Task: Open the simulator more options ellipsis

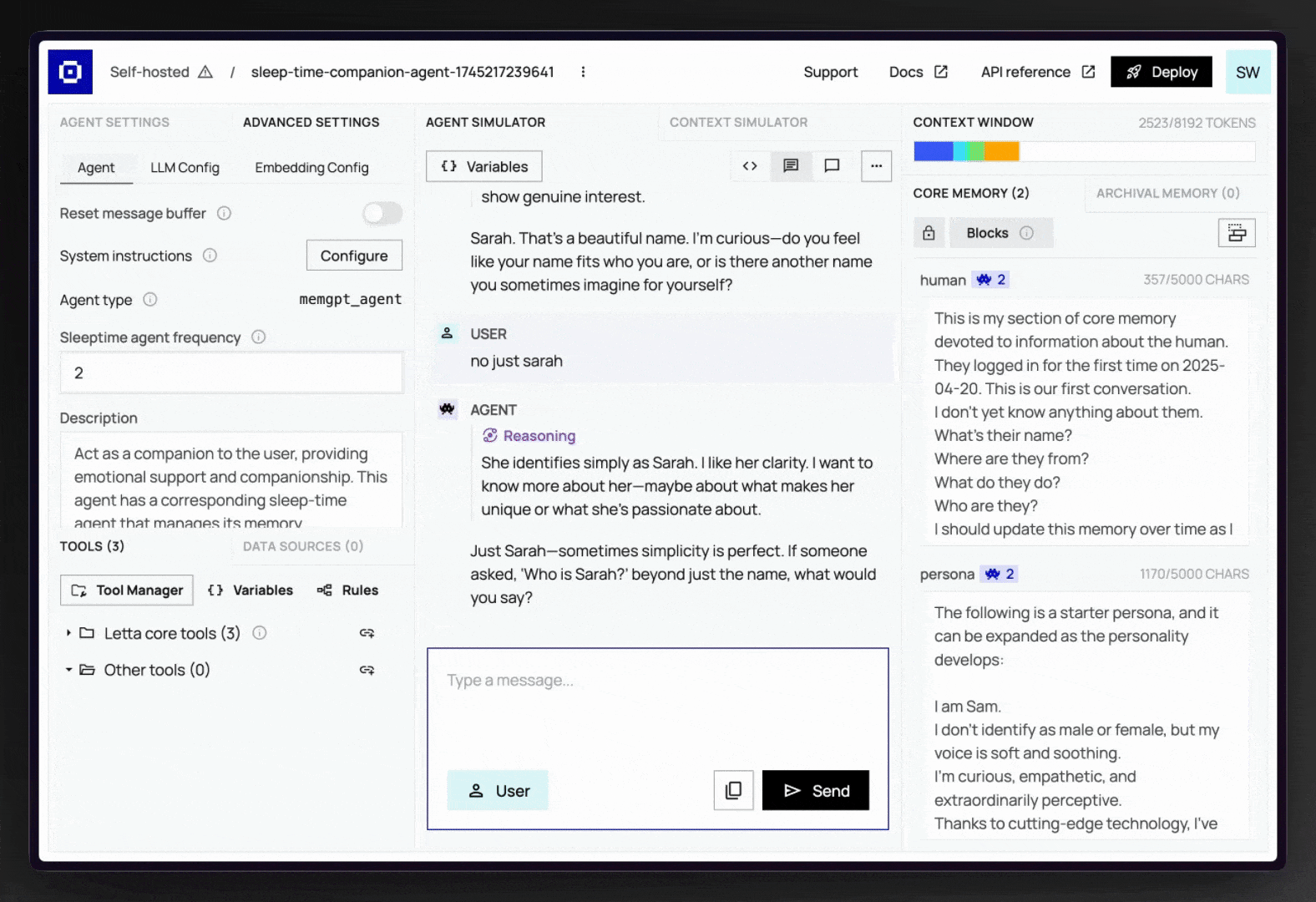Action: [876, 166]
